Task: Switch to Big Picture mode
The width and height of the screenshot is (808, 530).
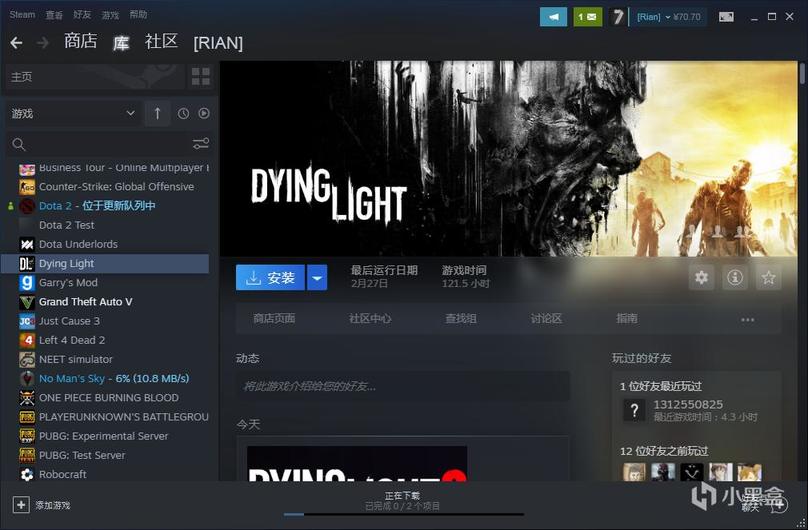Action: [727, 16]
